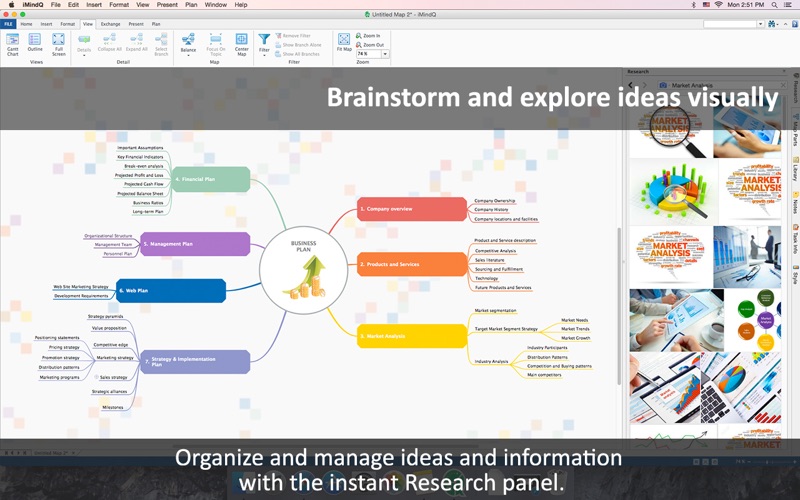The width and height of the screenshot is (800, 500).
Task: Open the Task Info side panel tab
Action: (795, 239)
